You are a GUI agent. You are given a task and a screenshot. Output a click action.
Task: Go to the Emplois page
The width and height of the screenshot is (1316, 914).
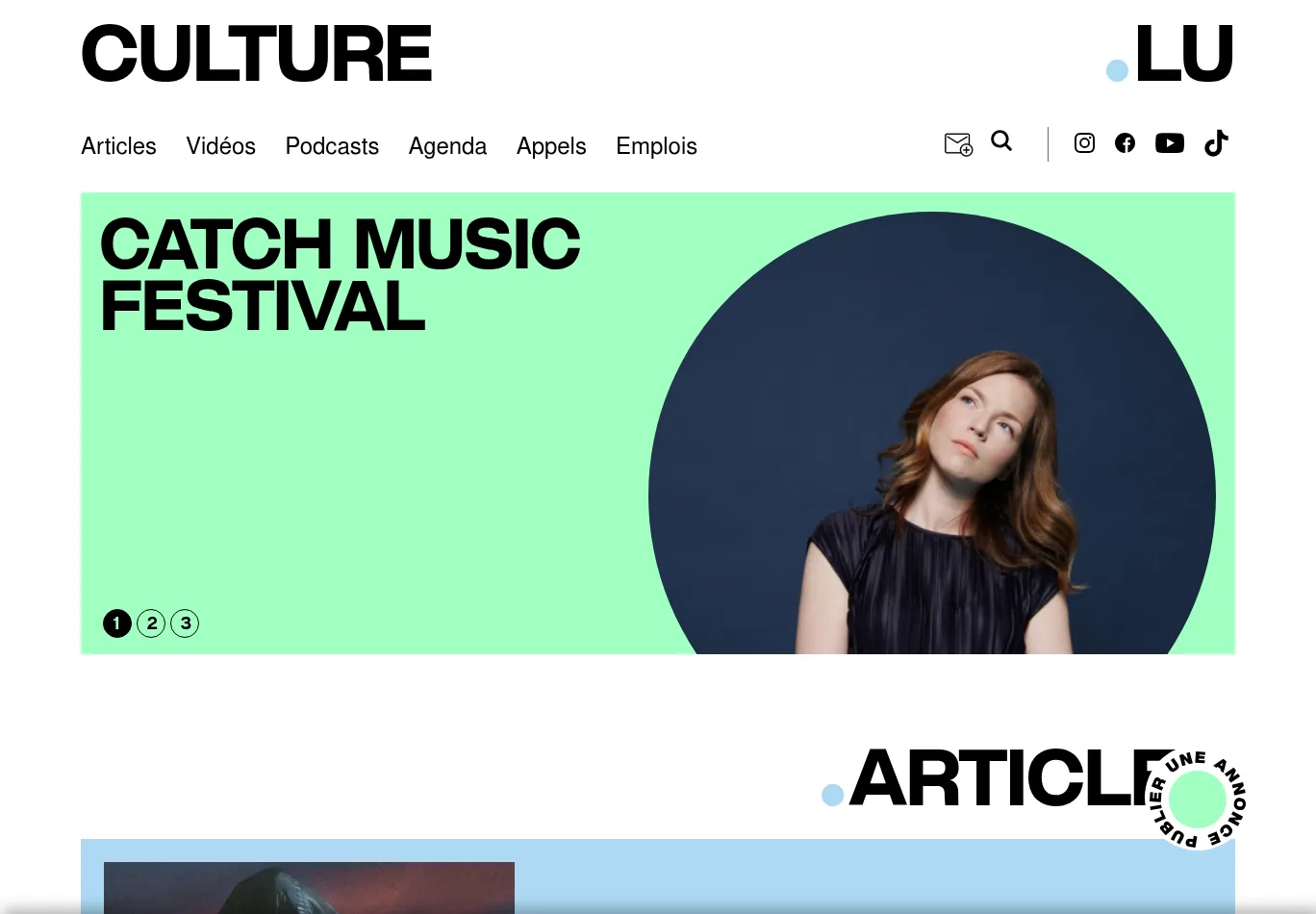(656, 146)
